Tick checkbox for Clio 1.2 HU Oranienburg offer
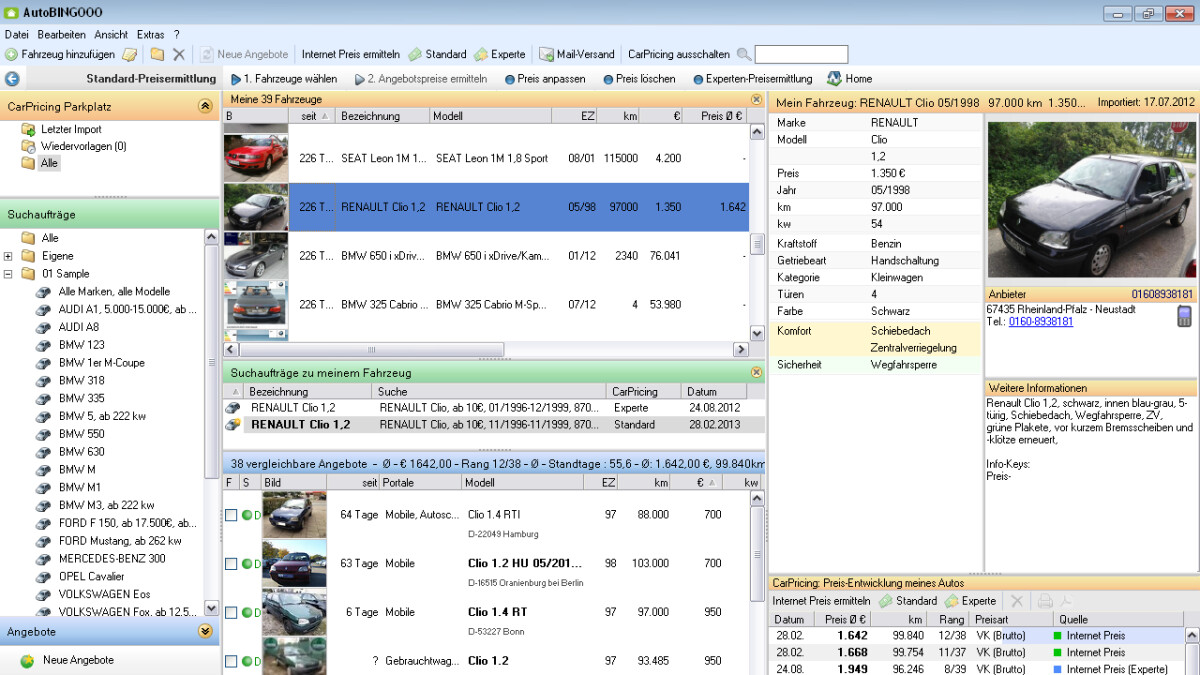Viewport: 1200px width, 675px height. pos(231,564)
